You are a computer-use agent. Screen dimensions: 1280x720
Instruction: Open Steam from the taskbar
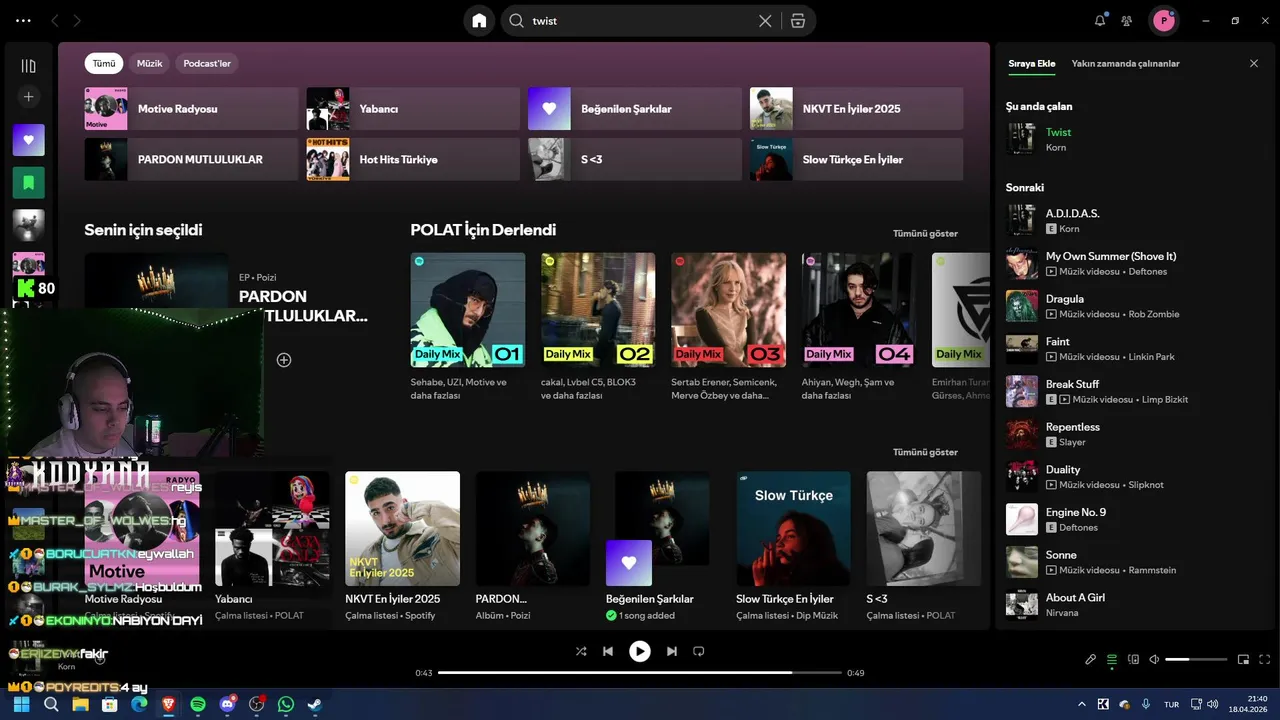(x=315, y=704)
